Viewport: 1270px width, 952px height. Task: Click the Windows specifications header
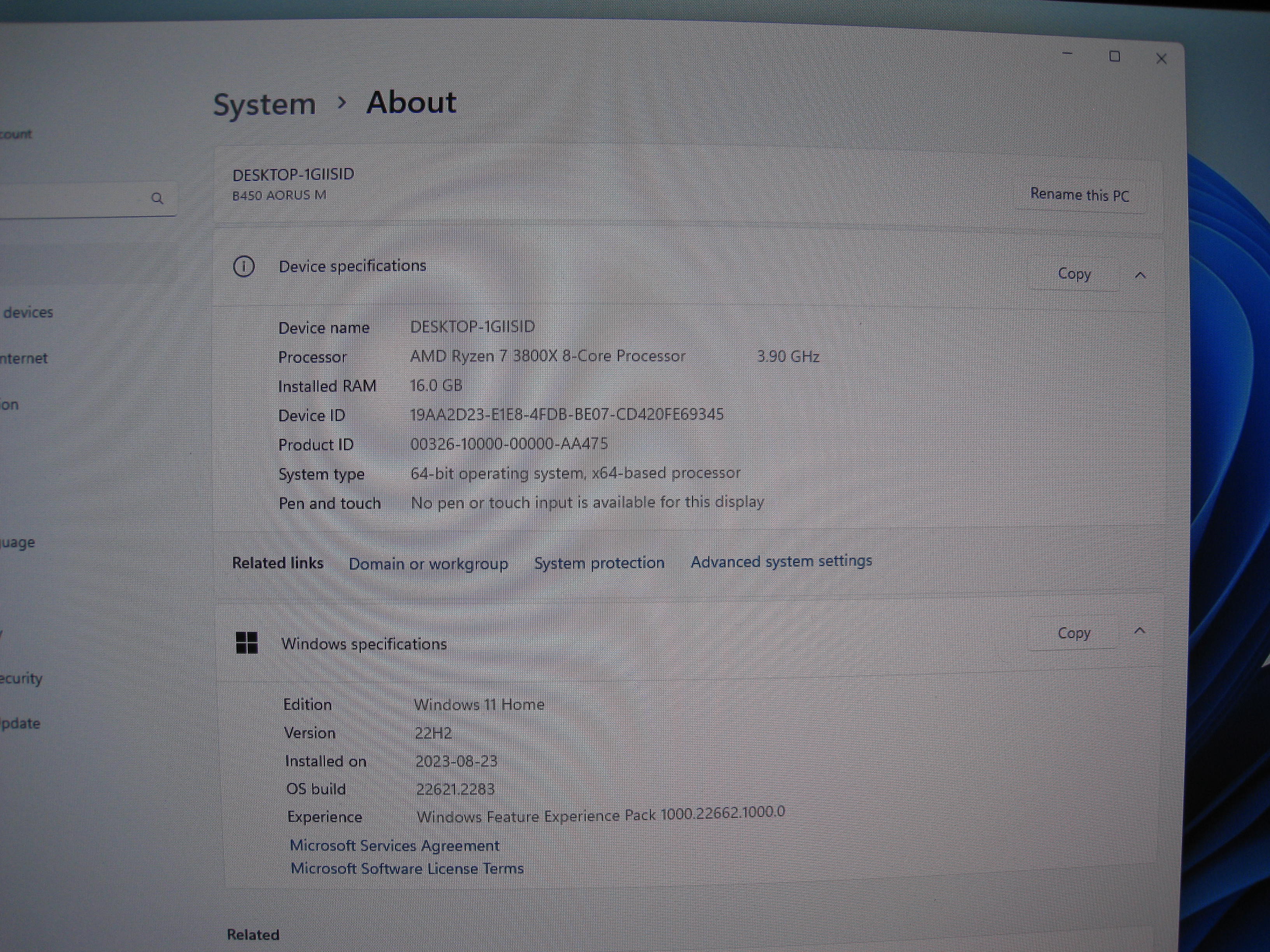pos(364,644)
